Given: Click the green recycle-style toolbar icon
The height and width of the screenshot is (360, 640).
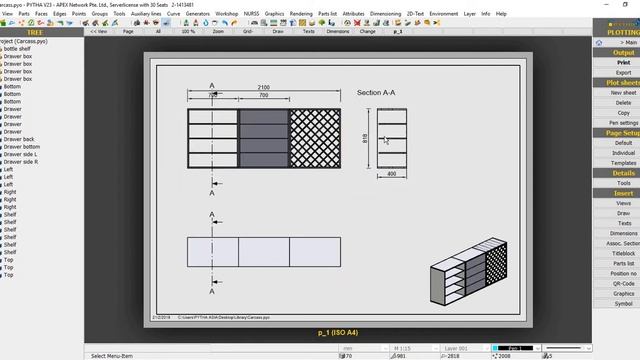Looking at the screenshot, I should [31, 23].
